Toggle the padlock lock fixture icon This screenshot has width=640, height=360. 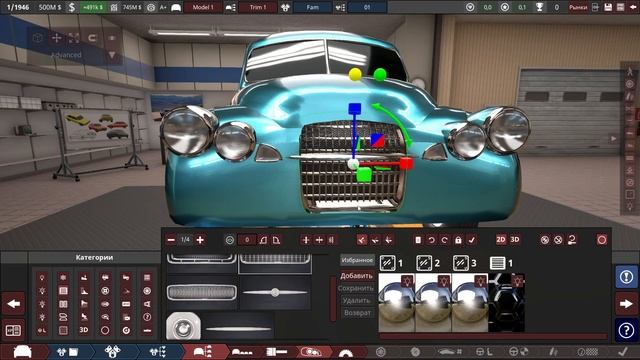click(x=458, y=240)
